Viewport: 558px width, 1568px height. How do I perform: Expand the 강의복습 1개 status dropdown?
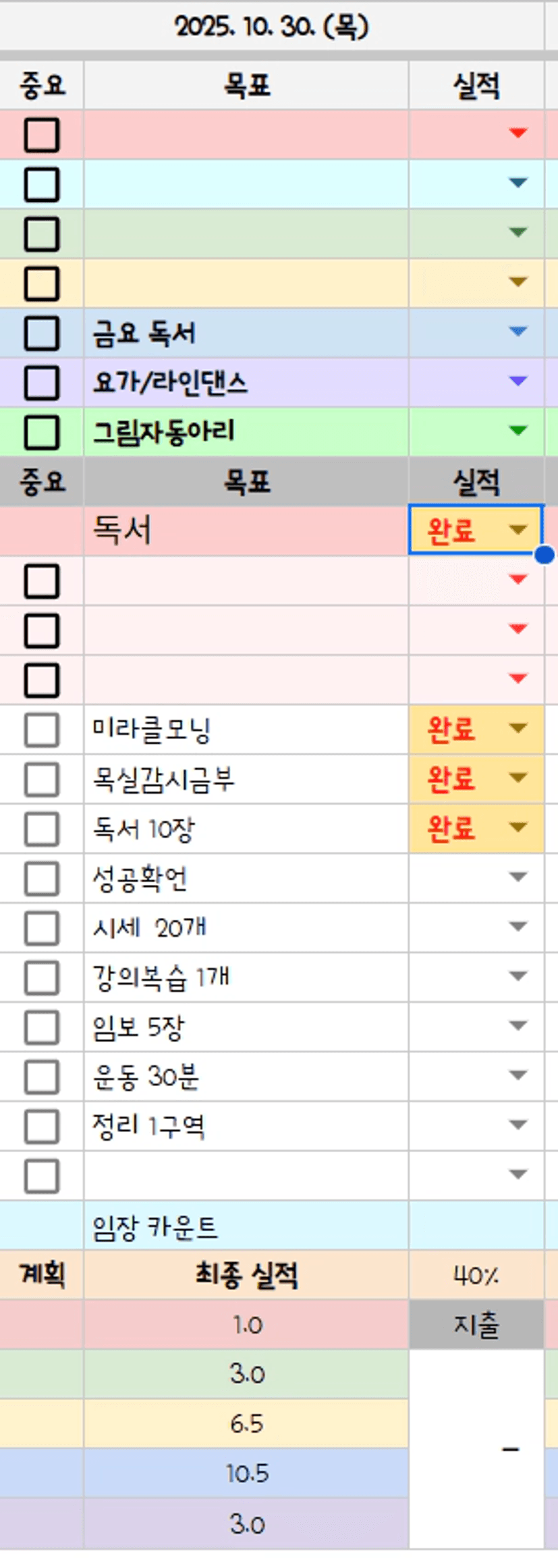pyautogui.click(x=518, y=976)
